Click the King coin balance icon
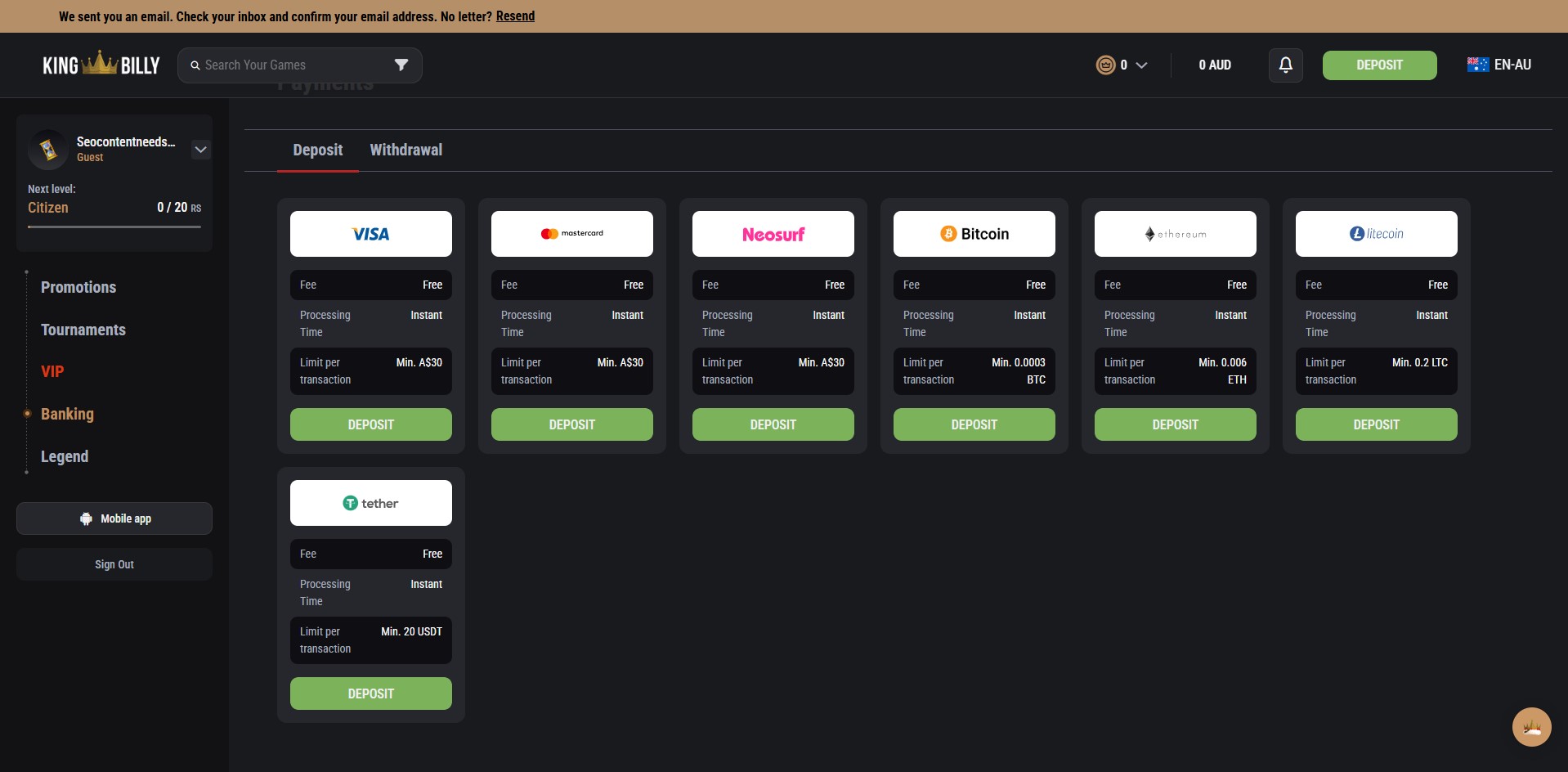1568x772 pixels. pos(1105,65)
